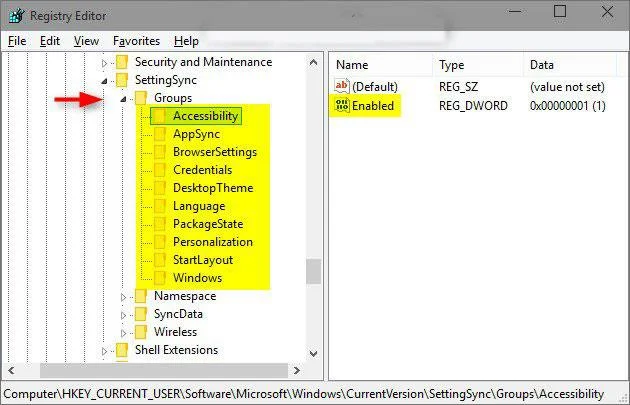
Task: Click the Groups folder icon
Action: coord(141,98)
